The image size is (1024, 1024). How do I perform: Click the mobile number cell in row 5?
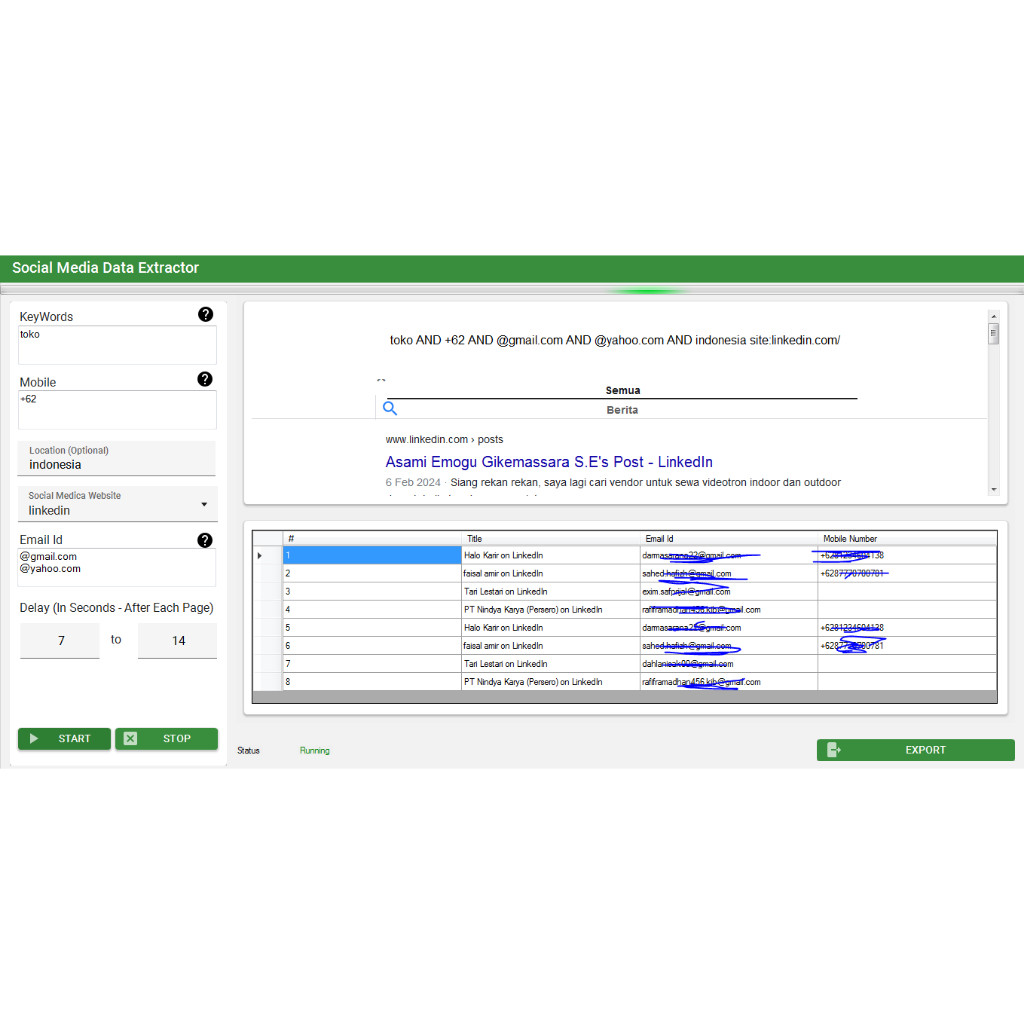point(907,628)
